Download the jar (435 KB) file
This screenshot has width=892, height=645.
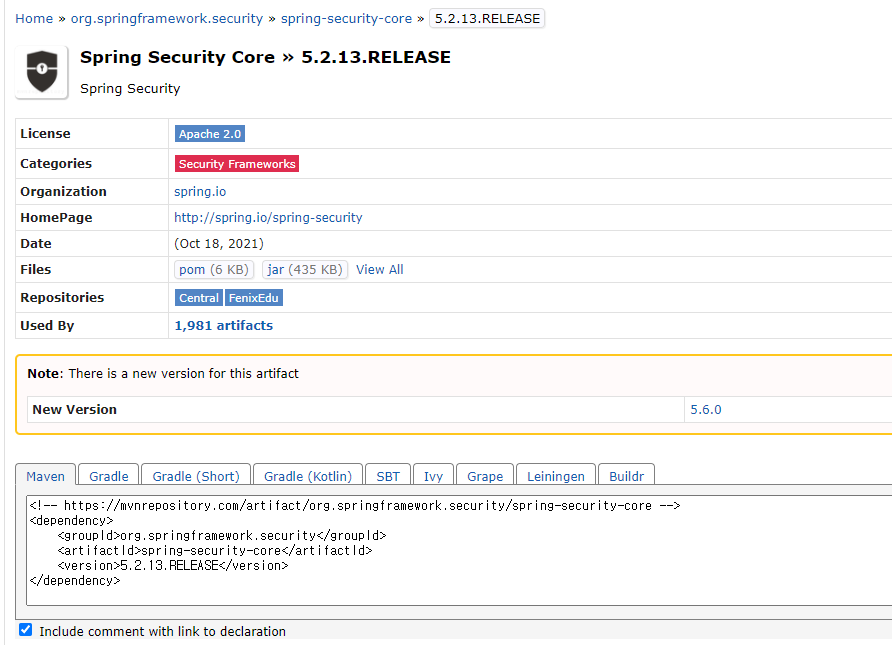pos(305,270)
